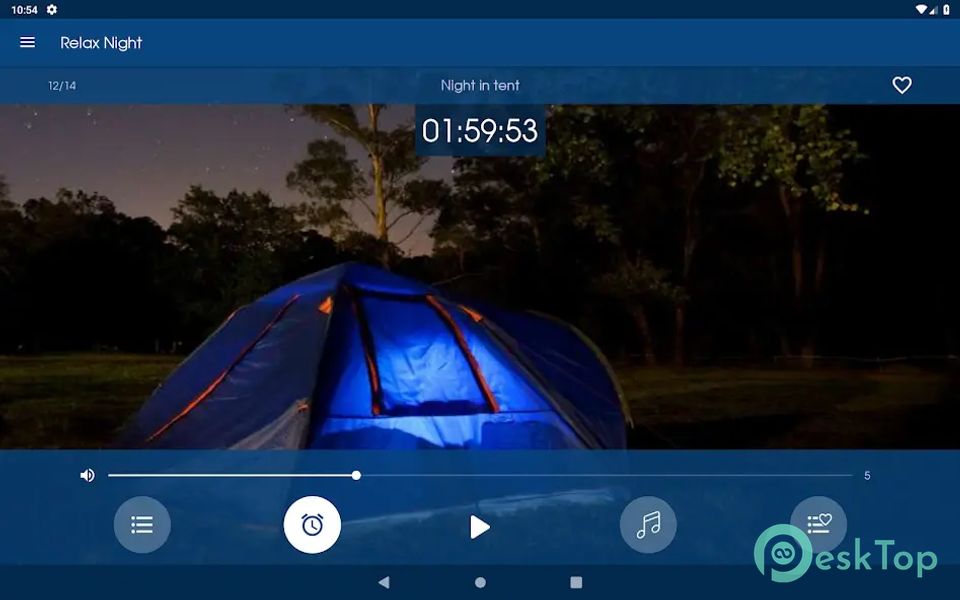Tap the battery status icon
The height and width of the screenshot is (600, 960).
pyautogui.click(x=947, y=10)
